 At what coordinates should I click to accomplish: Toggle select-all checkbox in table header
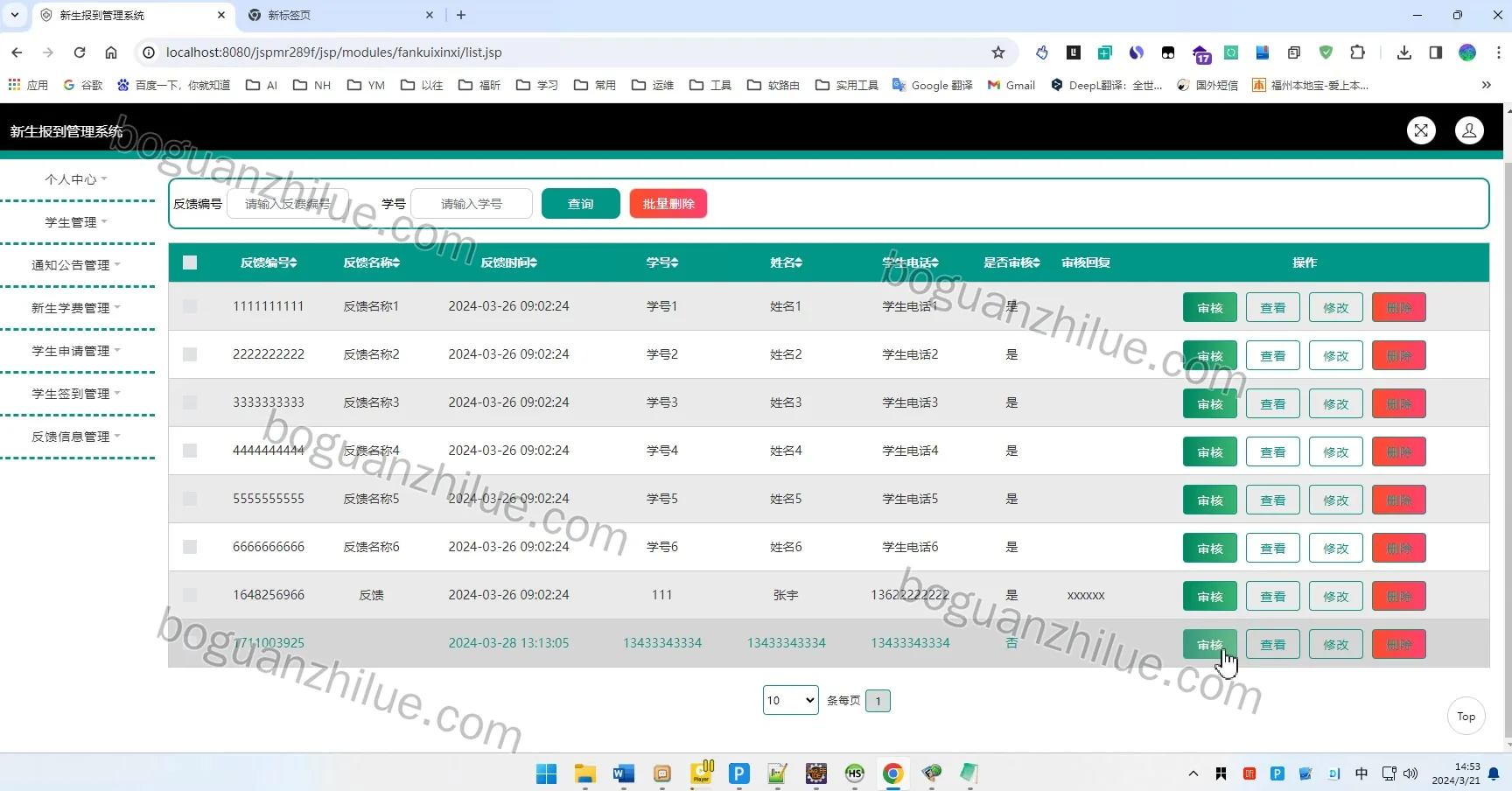click(190, 262)
